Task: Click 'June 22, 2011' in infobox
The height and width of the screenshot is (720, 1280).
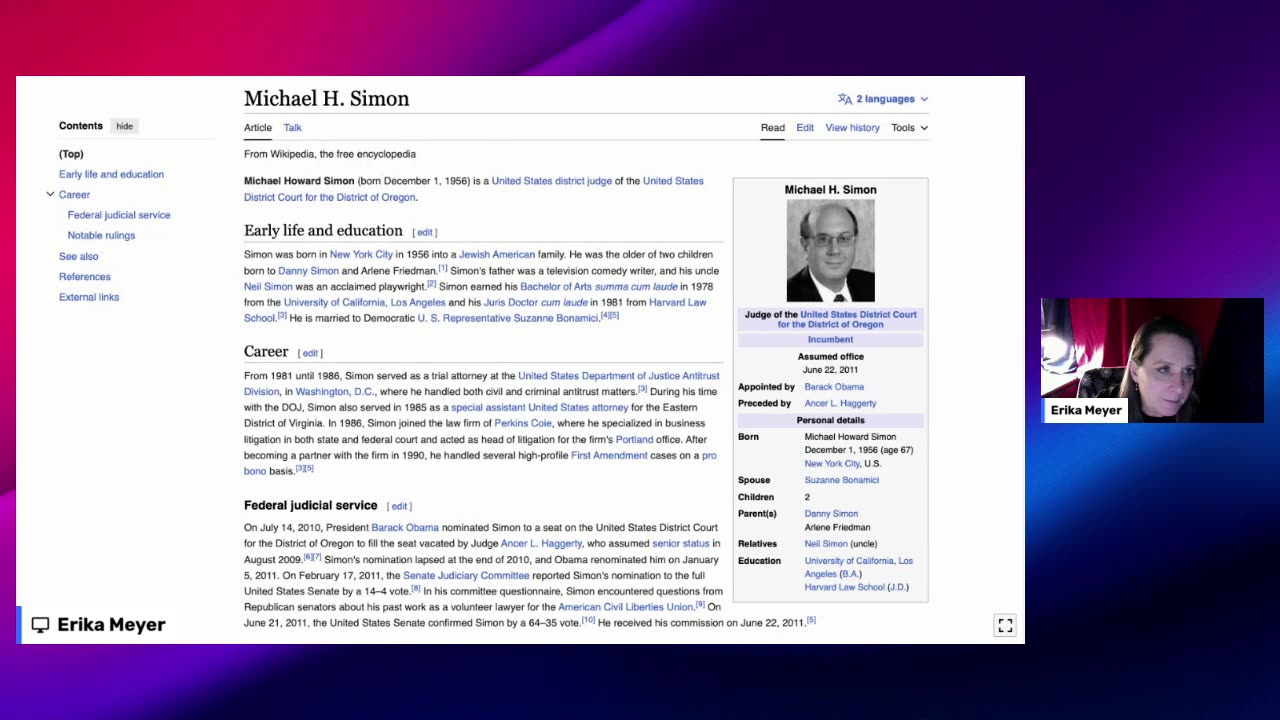Action: pos(830,370)
